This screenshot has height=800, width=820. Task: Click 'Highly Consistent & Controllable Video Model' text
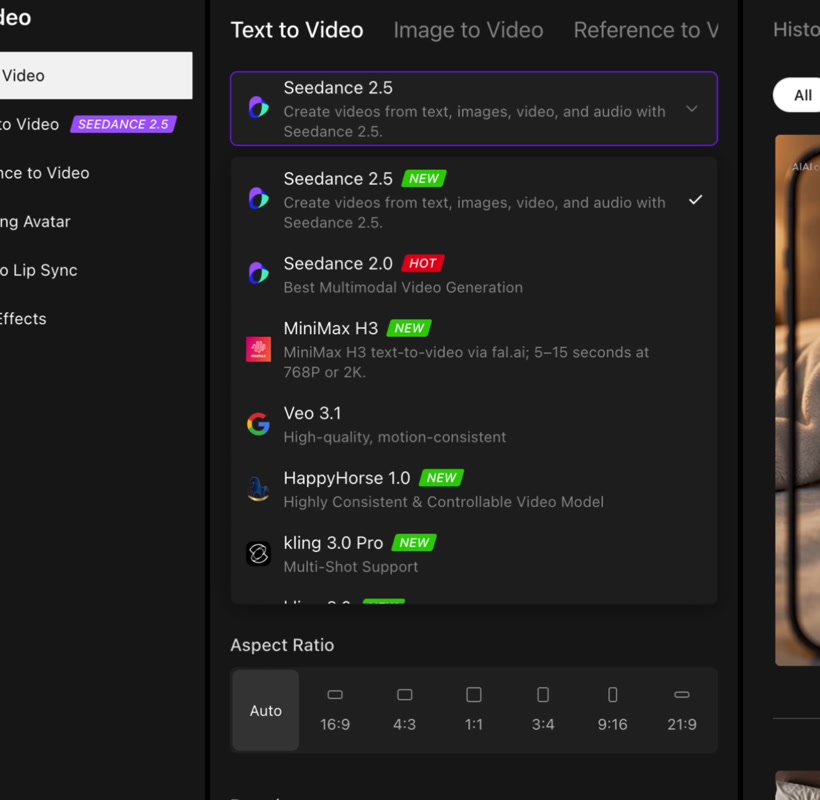point(443,501)
